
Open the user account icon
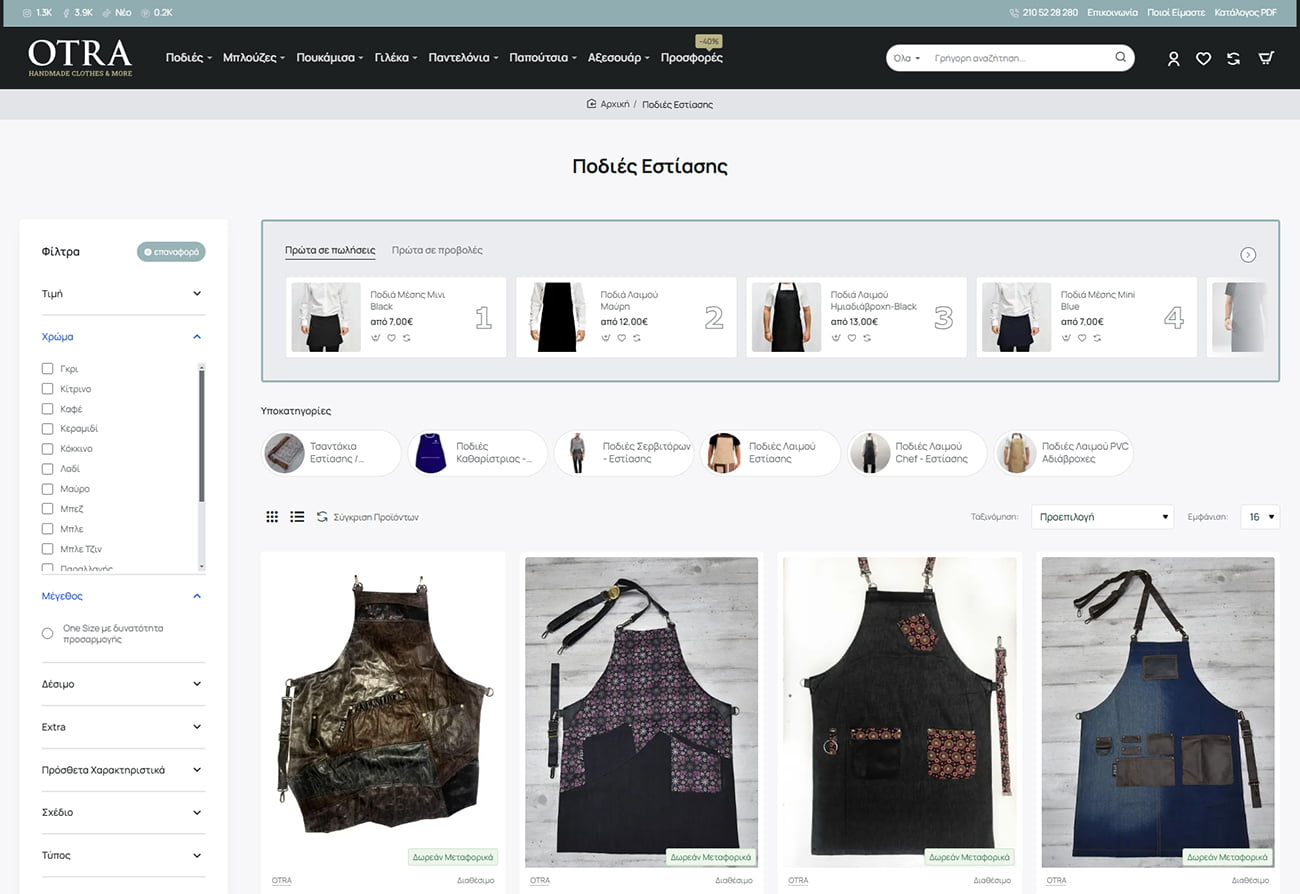click(x=1173, y=59)
